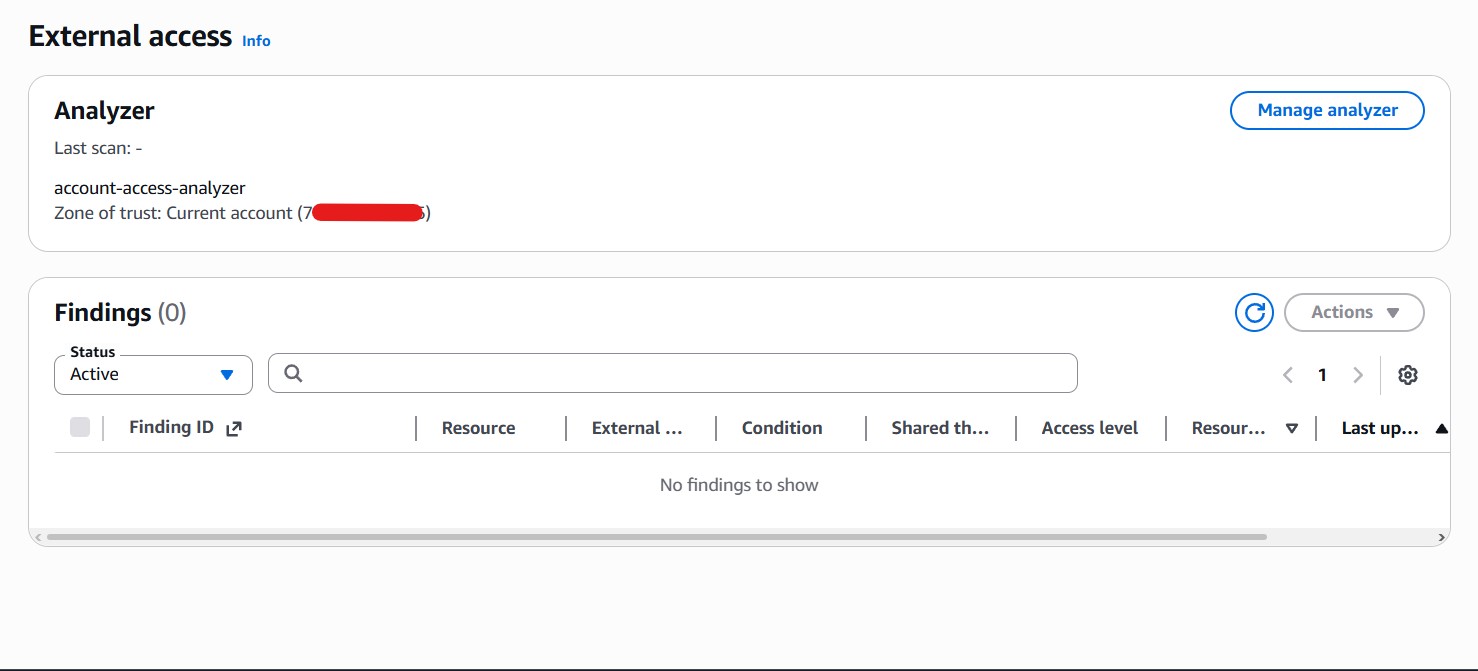This screenshot has height=671, width=1478.
Task: Click external link icon beside Finding ID
Action: tap(234, 428)
